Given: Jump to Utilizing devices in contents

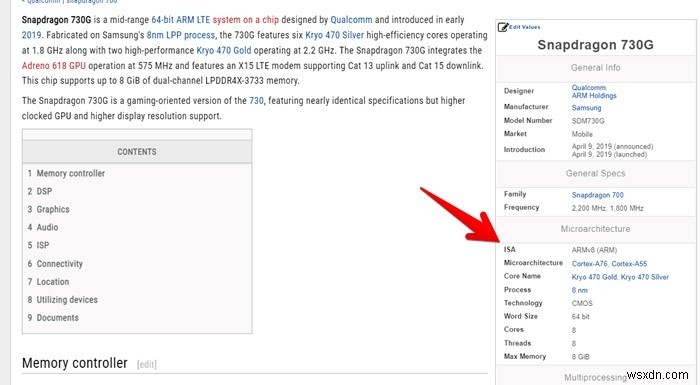Looking at the screenshot, I should point(67,300).
